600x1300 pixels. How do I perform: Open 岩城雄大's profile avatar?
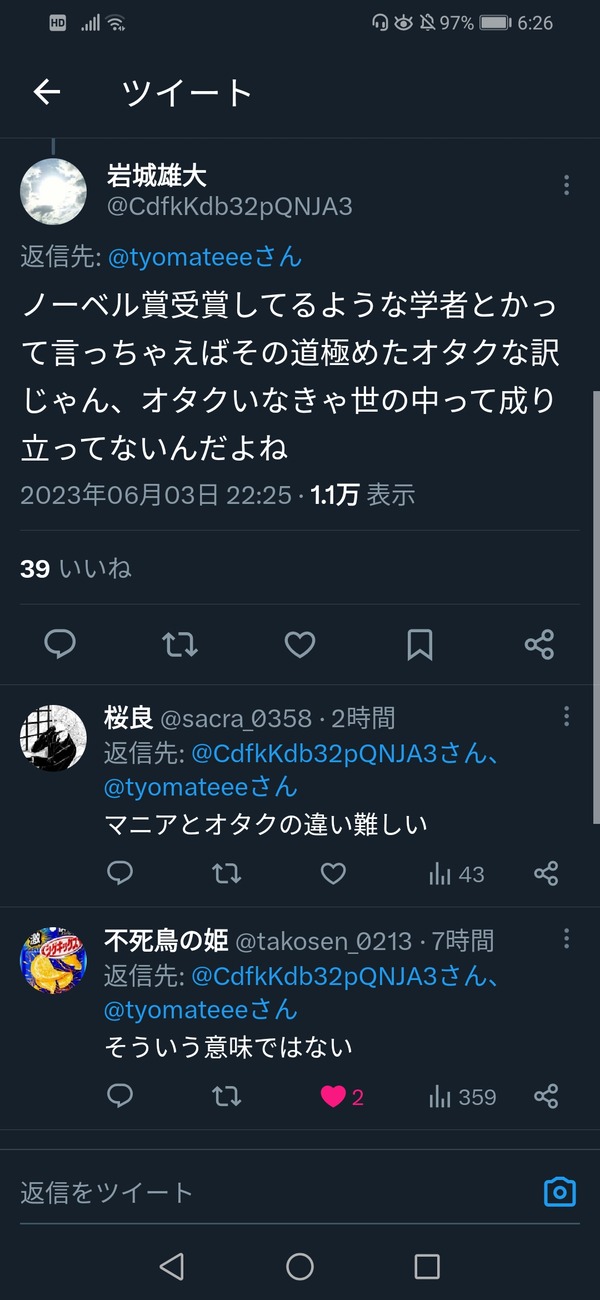pyautogui.click(x=53, y=192)
